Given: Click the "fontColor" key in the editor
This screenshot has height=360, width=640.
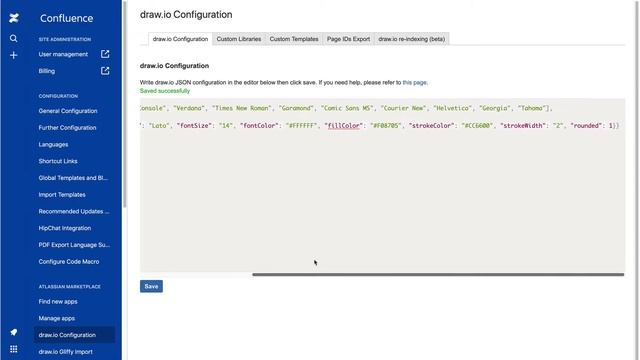Looking at the screenshot, I should coord(260,126).
